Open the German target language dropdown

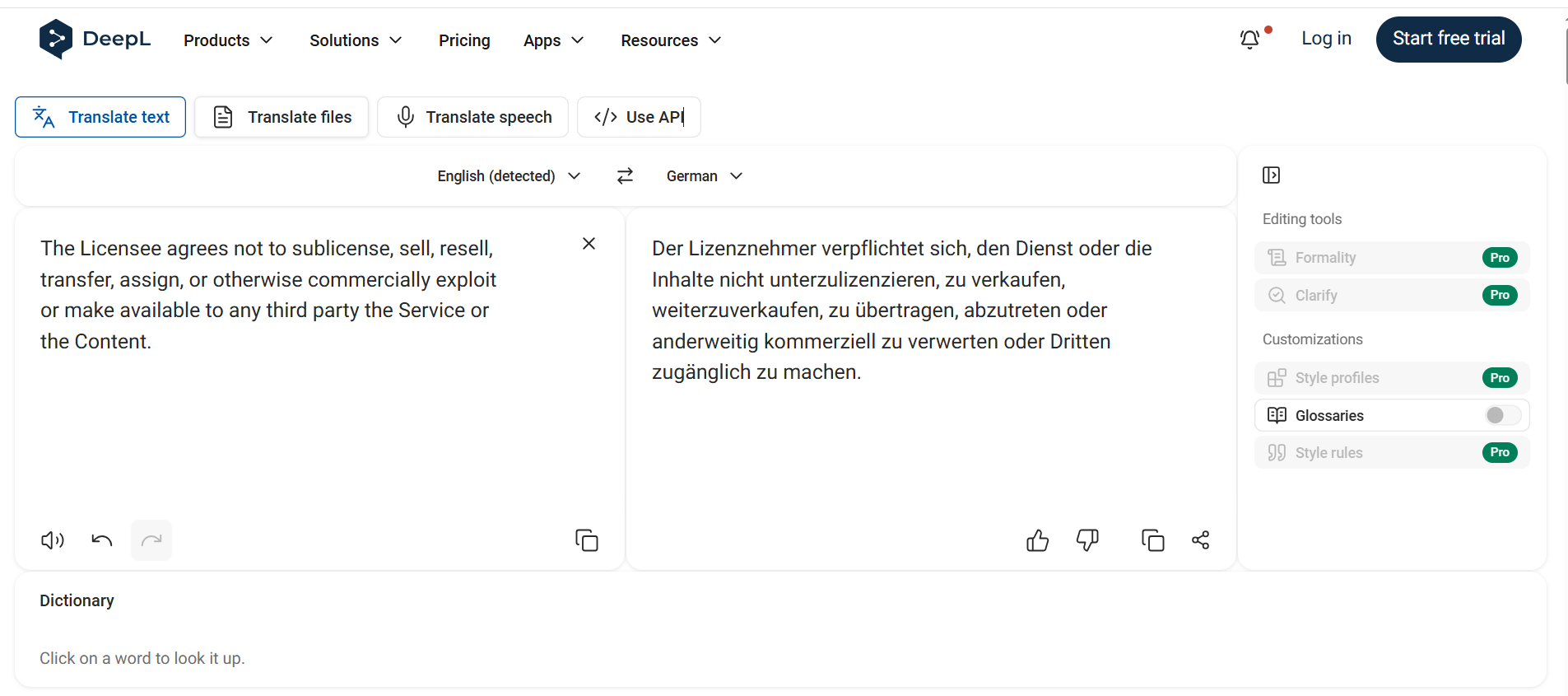click(x=705, y=175)
